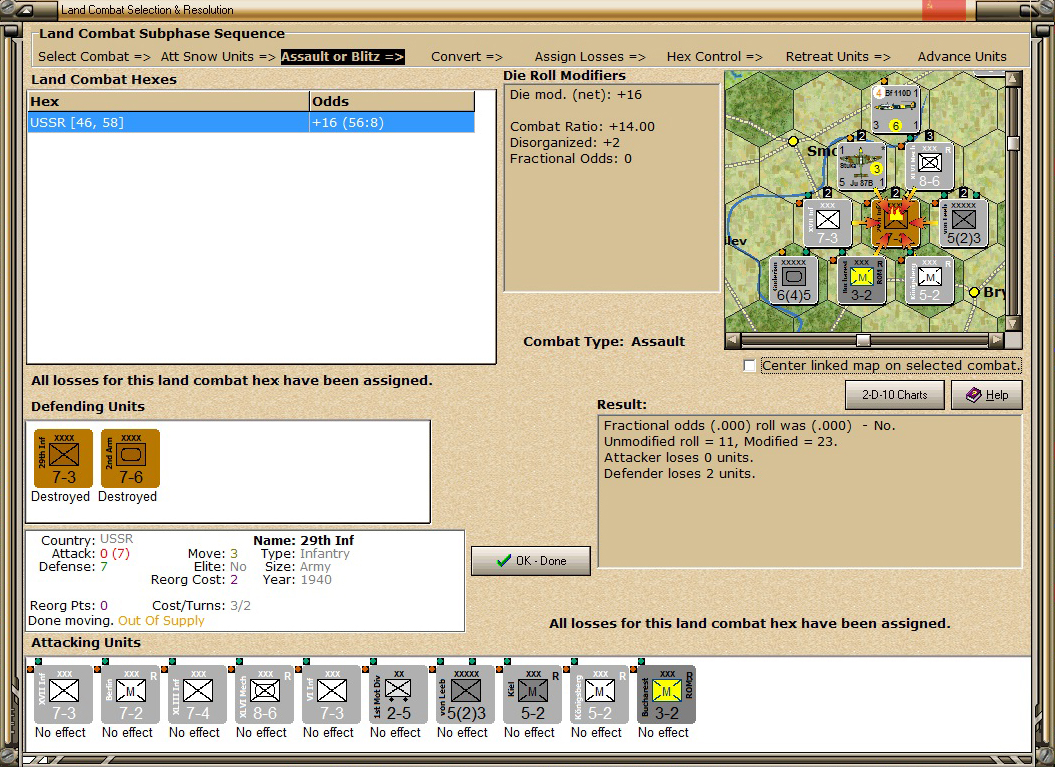The height and width of the screenshot is (767, 1055).
Task: Enable Center linked map on selected combat
Action: (750, 365)
